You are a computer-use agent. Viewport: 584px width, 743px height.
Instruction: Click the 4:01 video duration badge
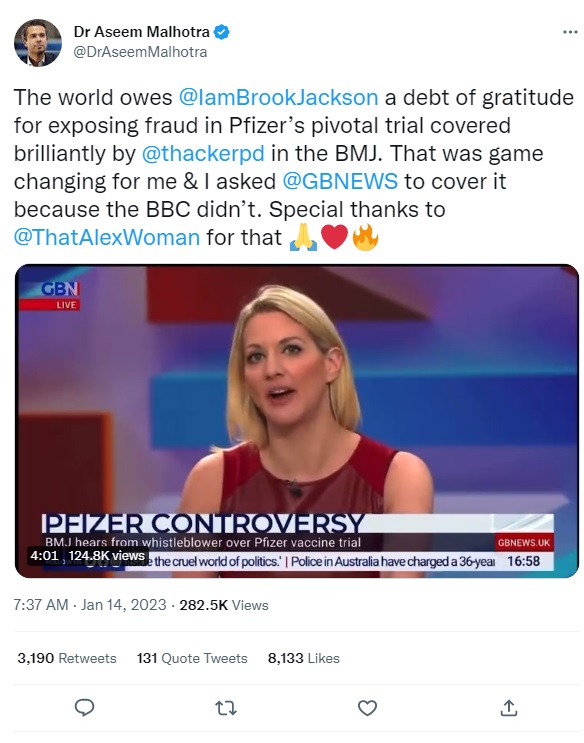coord(44,555)
